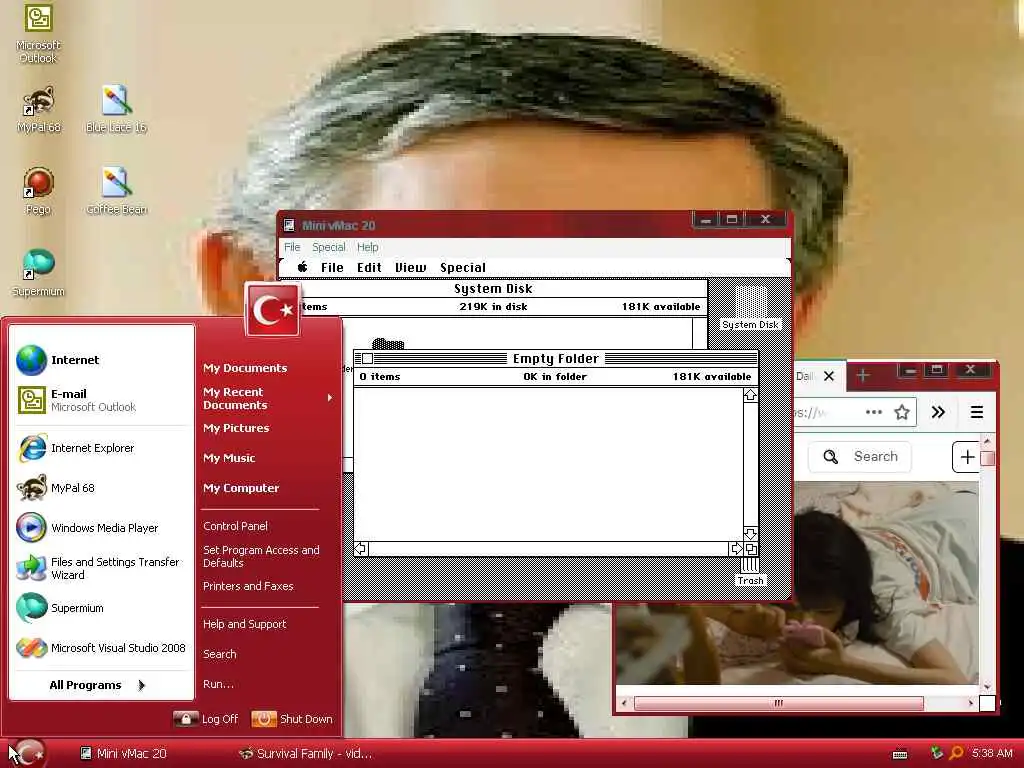Click the Start button on taskbar
Image resolution: width=1024 pixels, height=768 pixels.
(x=26, y=753)
